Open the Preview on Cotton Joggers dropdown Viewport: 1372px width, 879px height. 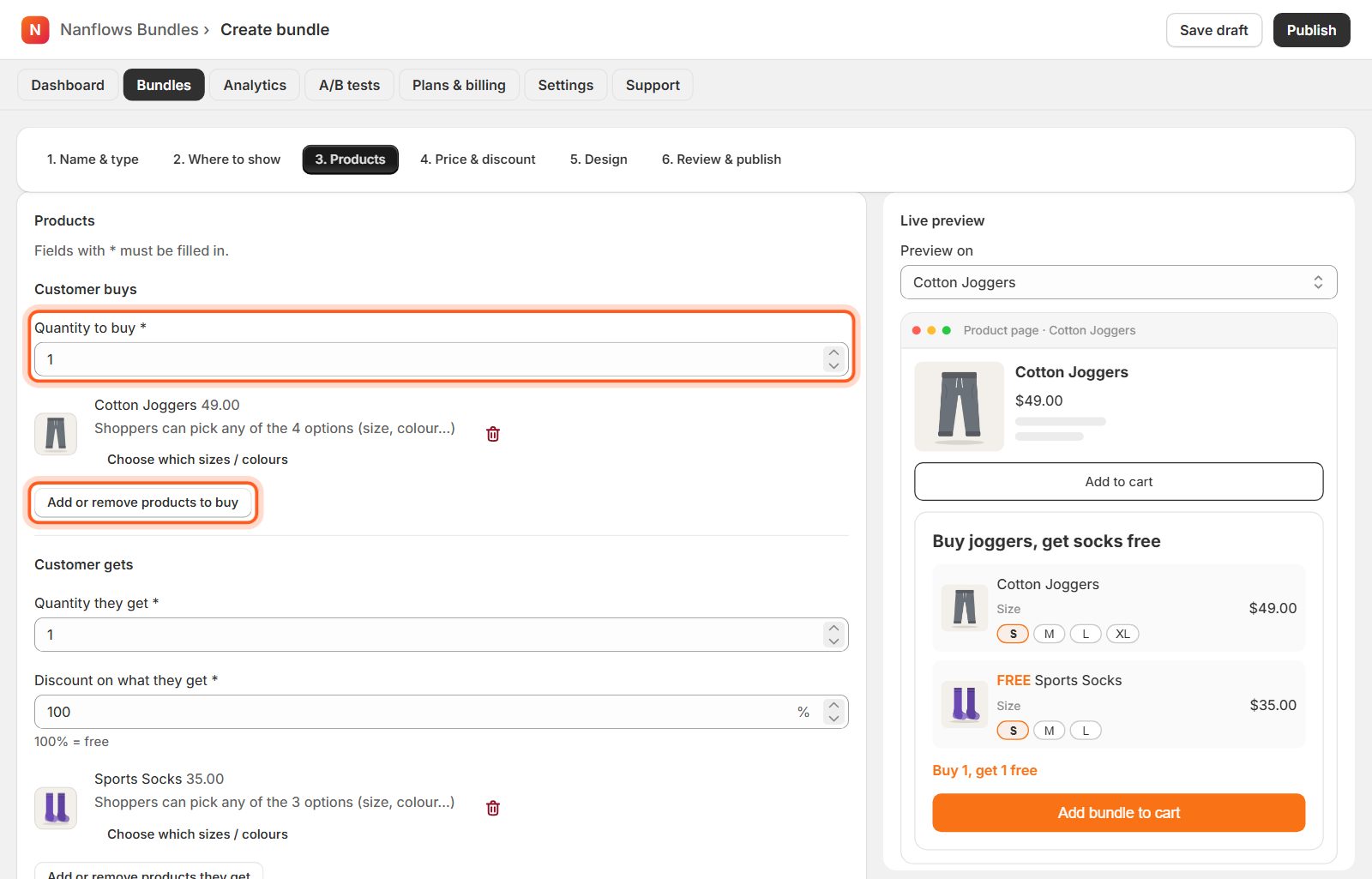tap(1118, 282)
